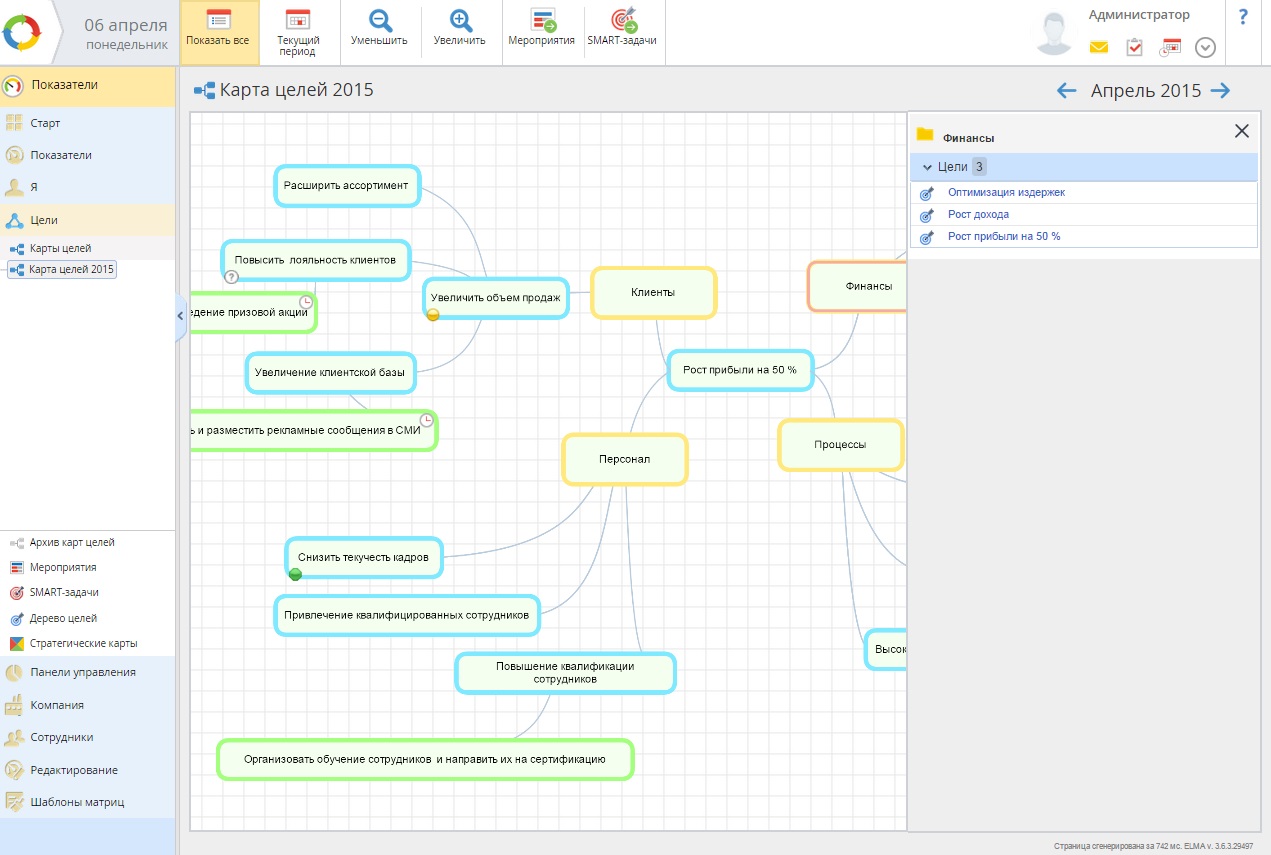Open the tasks clipboard icon

[x=1134, y=47]
